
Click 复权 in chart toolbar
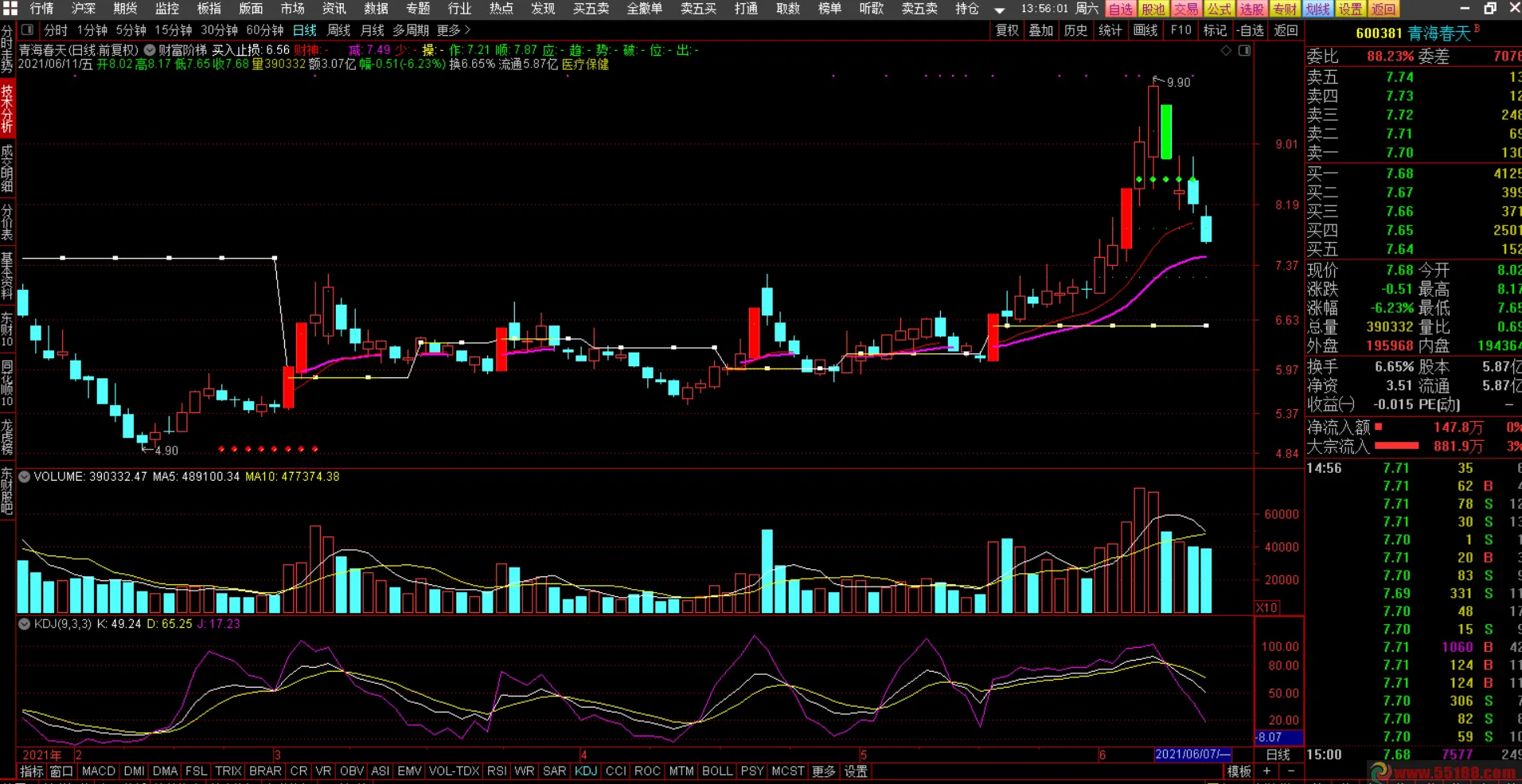1007,30
